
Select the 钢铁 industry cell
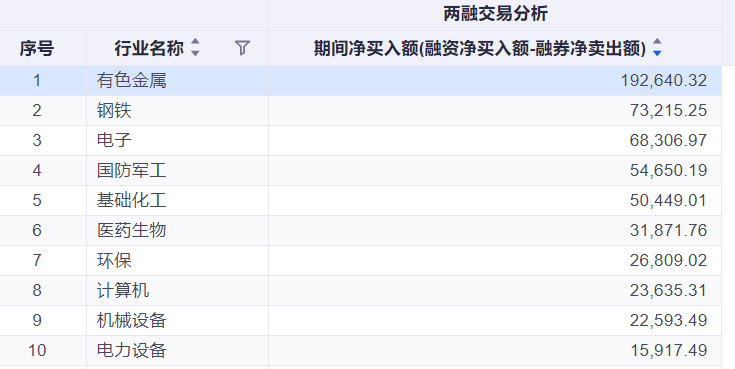[x=178, y=111]
